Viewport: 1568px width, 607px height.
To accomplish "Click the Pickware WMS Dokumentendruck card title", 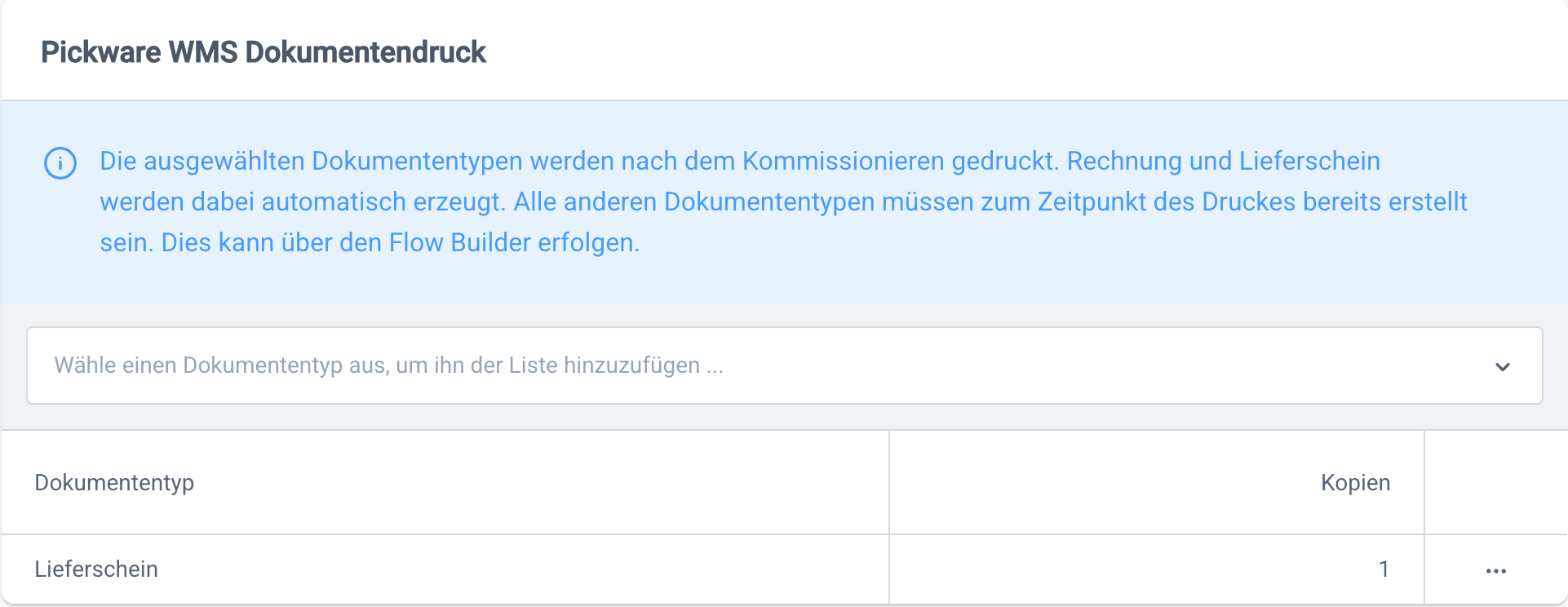I will (264, 52).
